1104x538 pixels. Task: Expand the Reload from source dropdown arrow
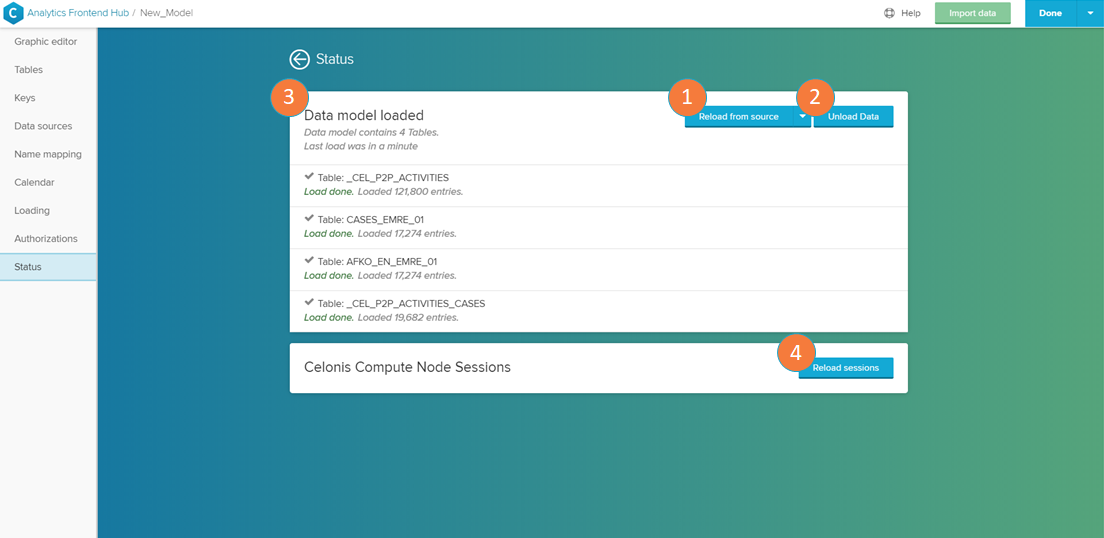802,117
